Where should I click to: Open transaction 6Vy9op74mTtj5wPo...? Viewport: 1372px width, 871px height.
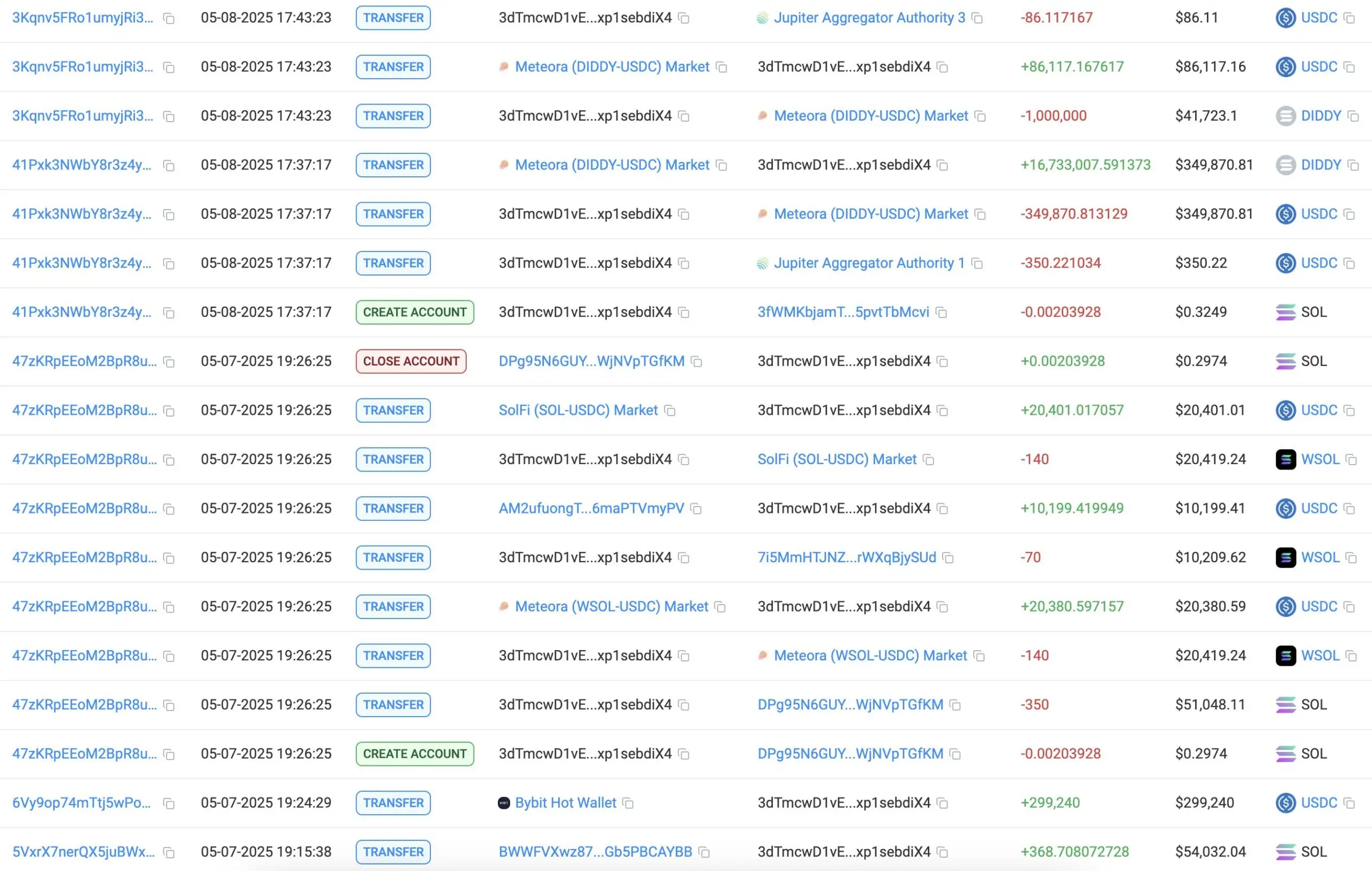[x=82, y=802]
